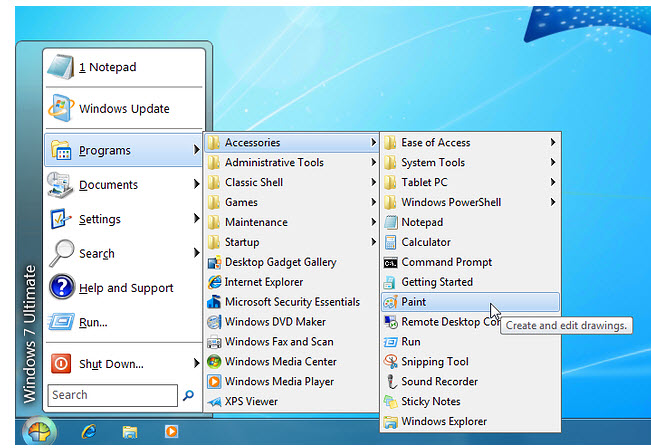Click inside the Start menu Search box
Viewport: 651px width, 448px height.
pyautogui.click(x=112, y=395)
